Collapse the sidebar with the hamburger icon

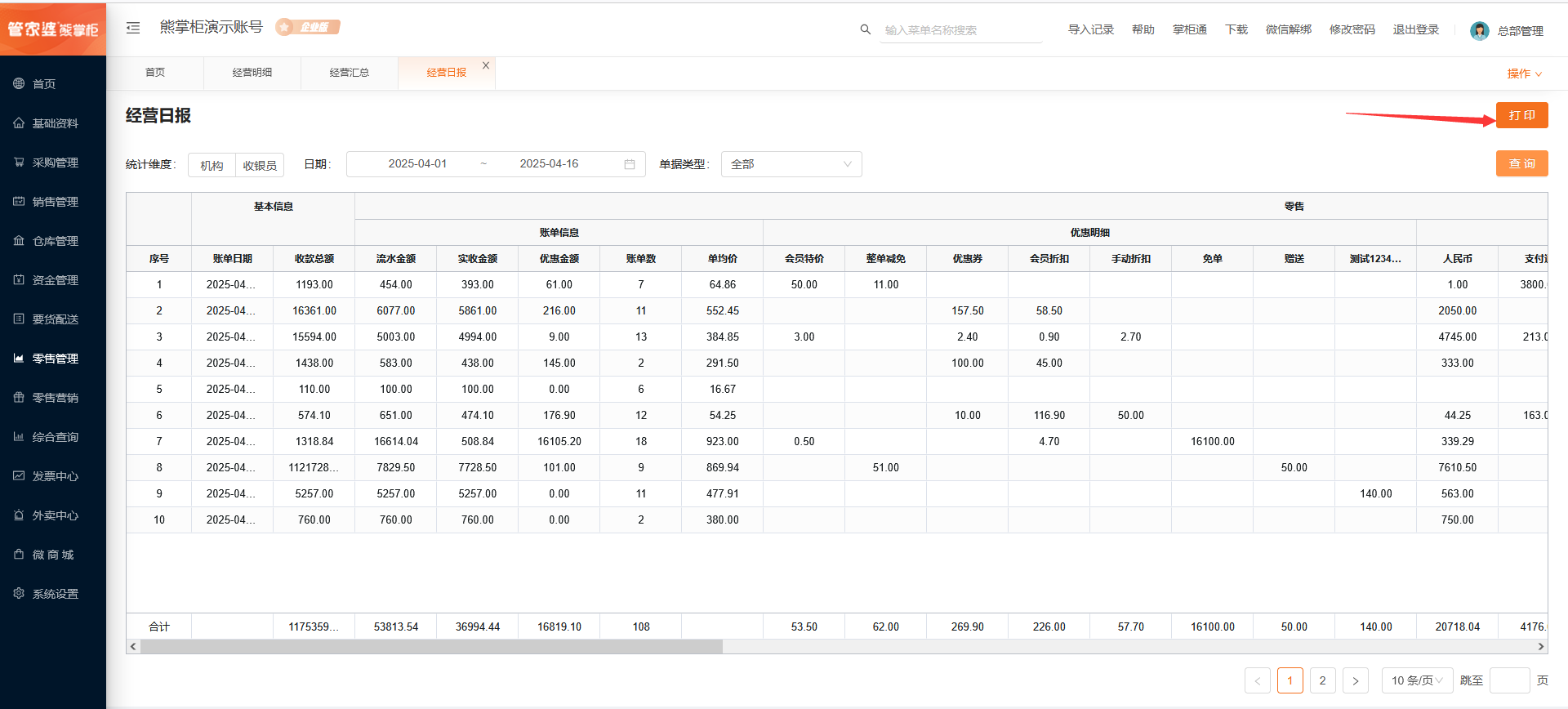(x=133, y=28)
